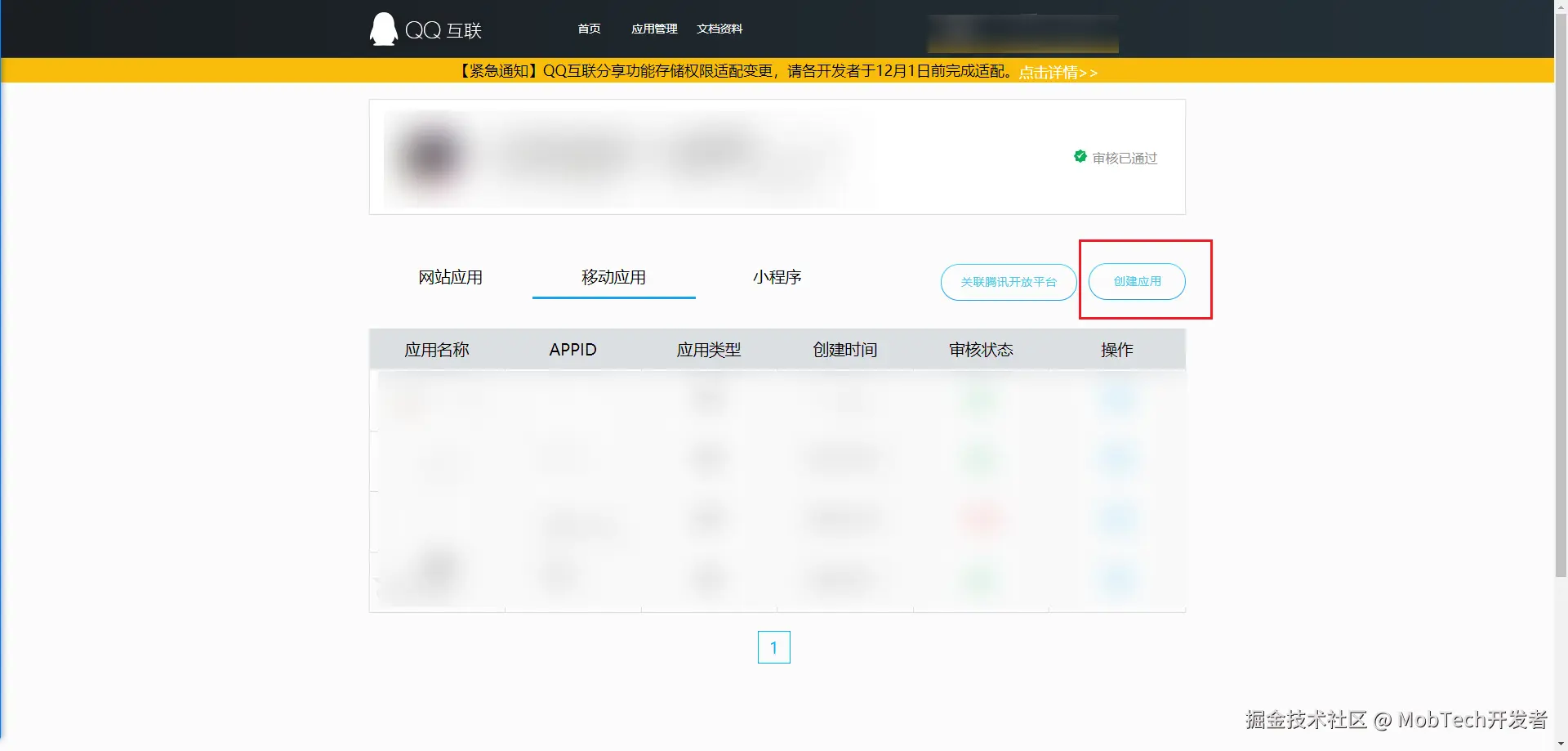Select the 移动应用 tab
1568x751 pixels.
tap(613, 277)
